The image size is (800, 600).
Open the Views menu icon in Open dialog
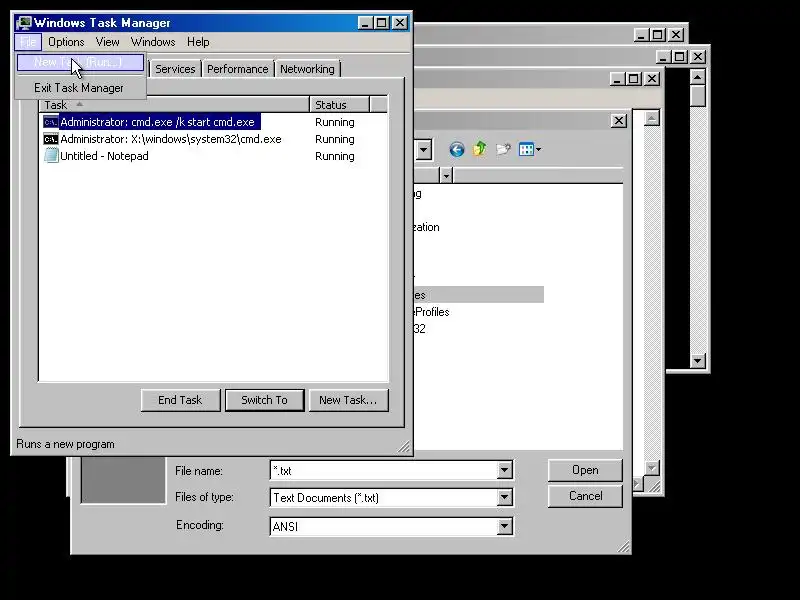(526, 149)
